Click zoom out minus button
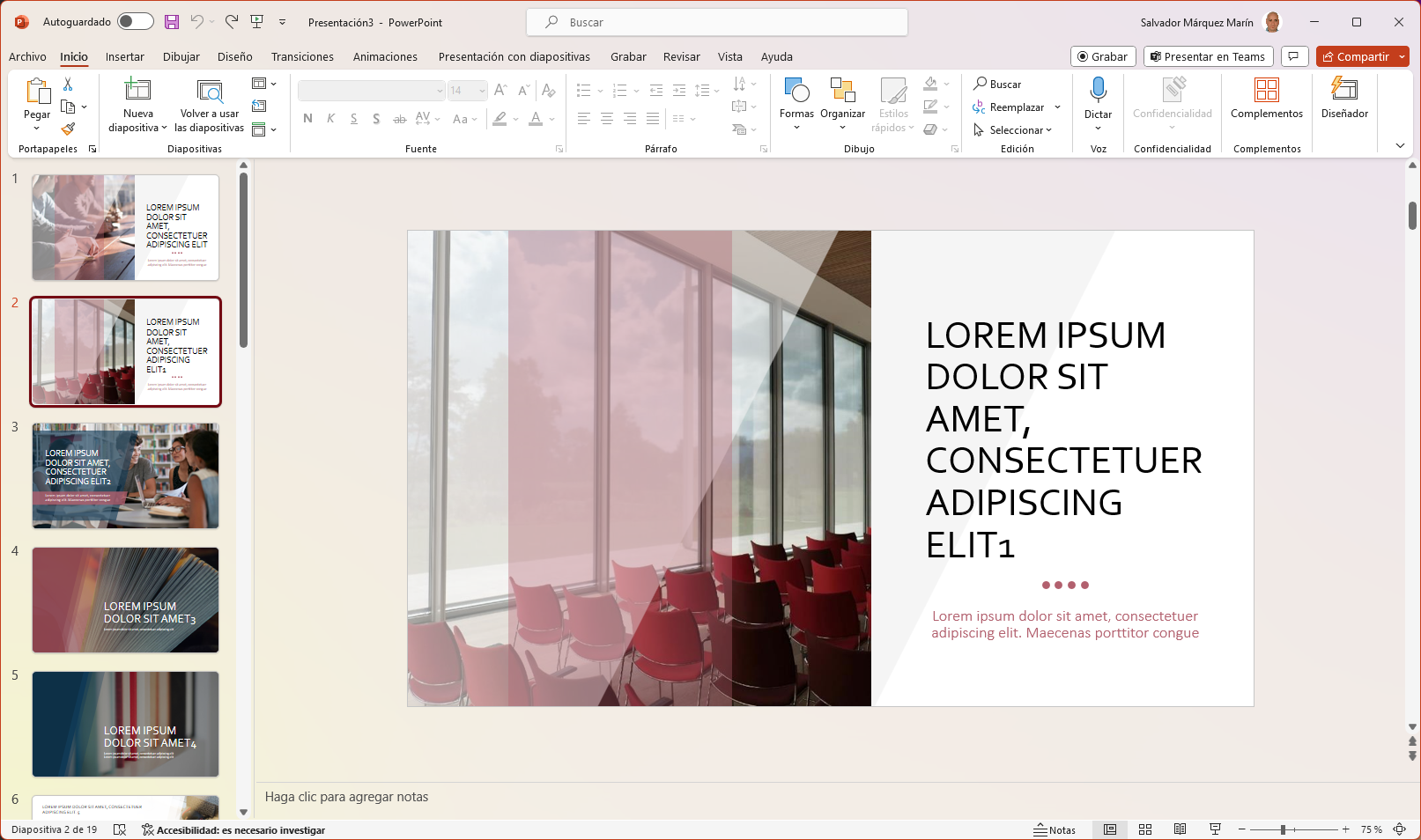The width and height of the screenshot is (1421, 840). click(x=1242, y=829)
